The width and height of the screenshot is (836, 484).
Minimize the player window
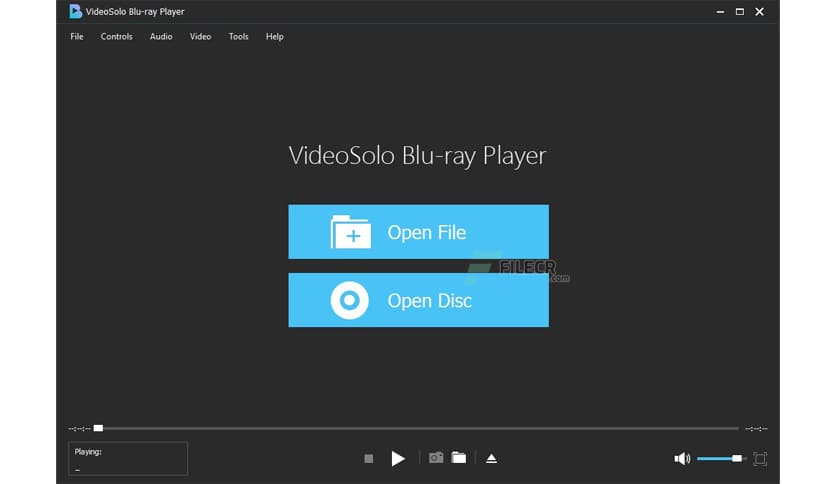pos(720,12)
